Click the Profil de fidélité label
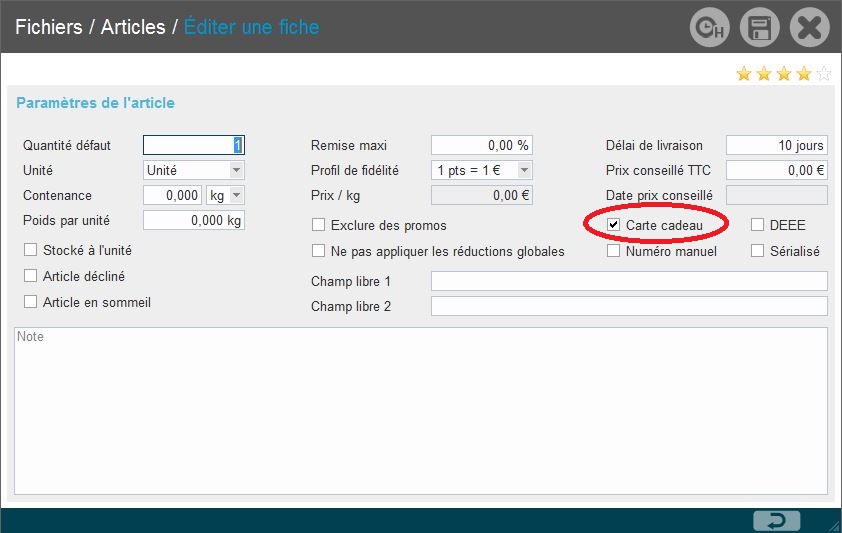Screen dimensions: 842x533 (354, 170)
